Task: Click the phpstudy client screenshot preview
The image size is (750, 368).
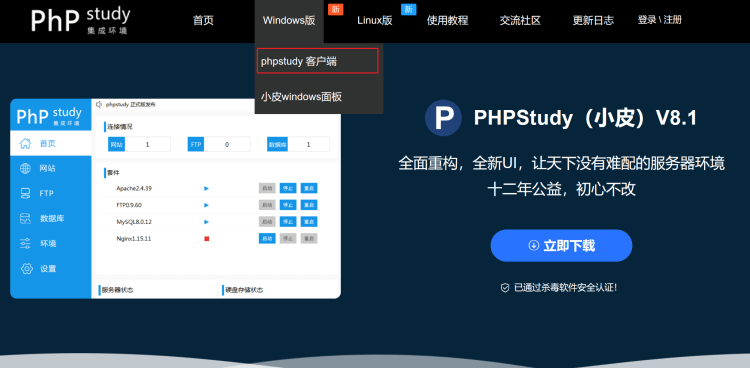Action: (176, 199)
